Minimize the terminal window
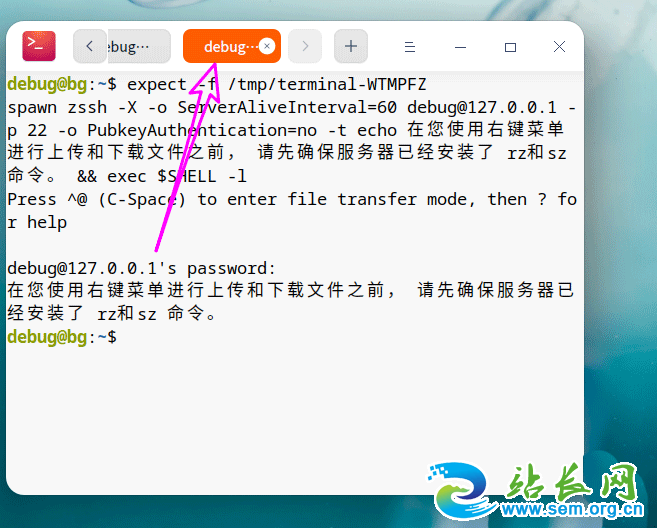The image size is (657, 528). coord(460,47)
